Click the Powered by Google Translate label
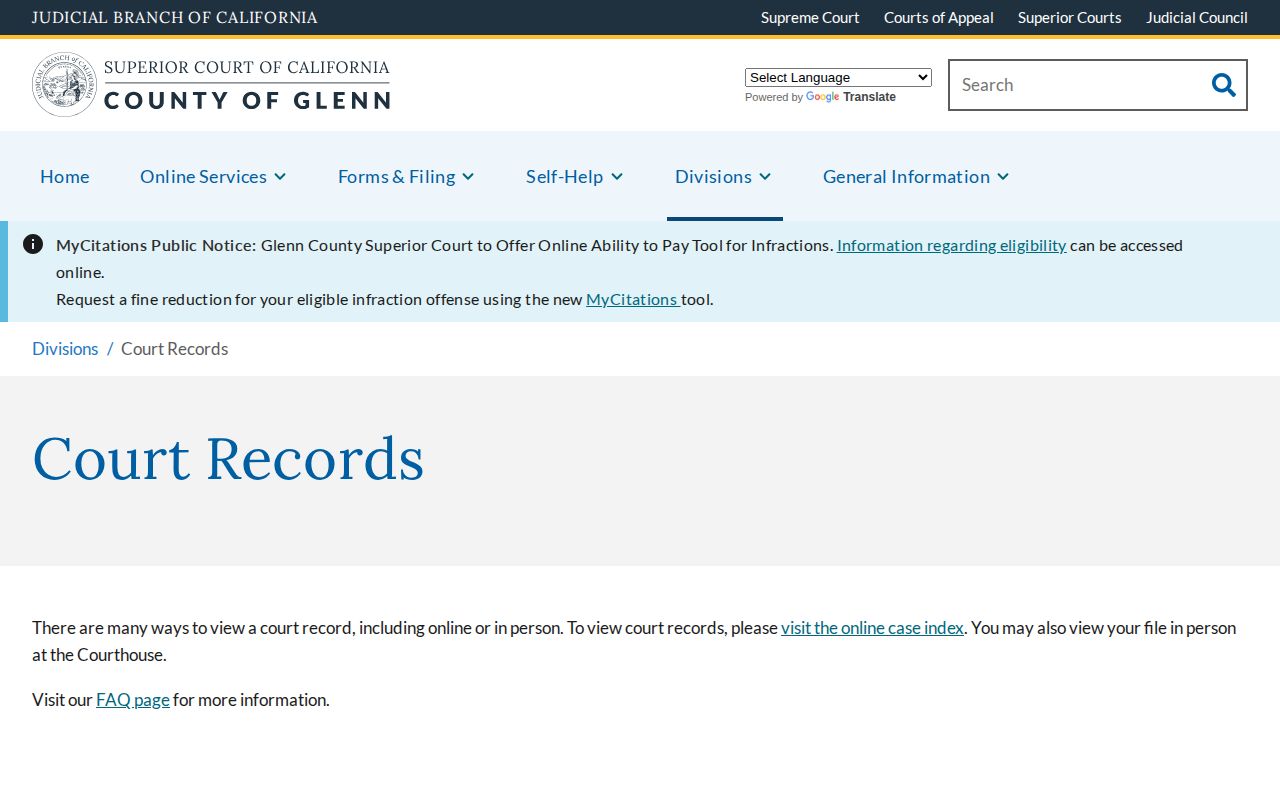This screenshot has height=800, width=1280. click(x=820, y=97)
